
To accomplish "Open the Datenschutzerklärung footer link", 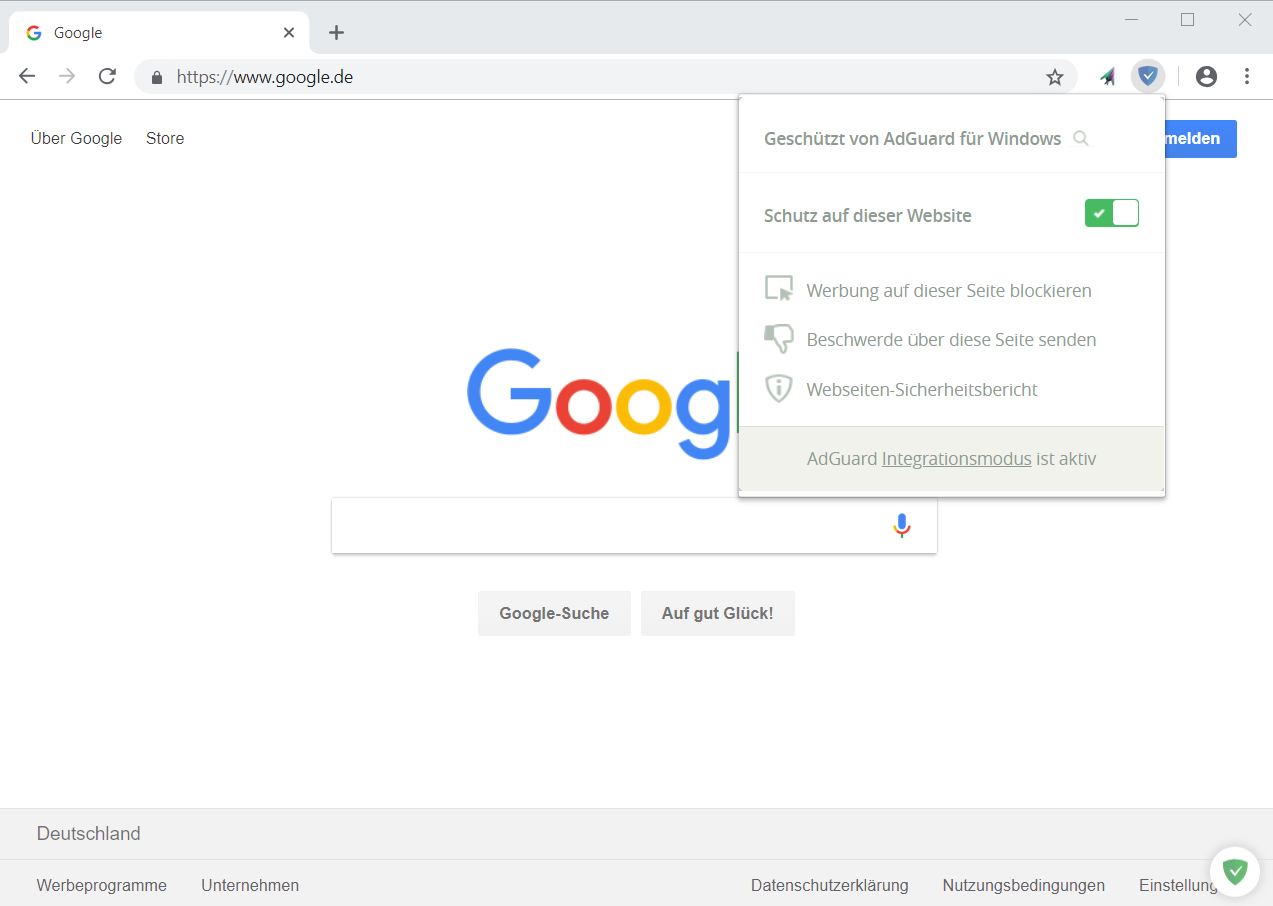I will pos(830,885).
